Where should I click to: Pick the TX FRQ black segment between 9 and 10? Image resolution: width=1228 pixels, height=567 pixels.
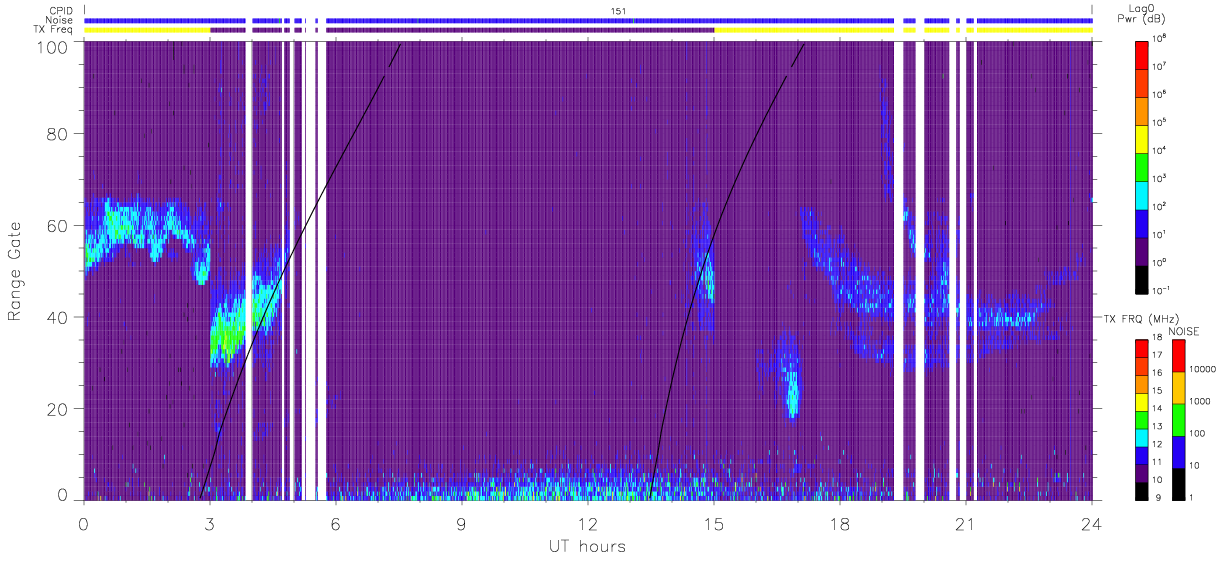tap(1141, 489)
